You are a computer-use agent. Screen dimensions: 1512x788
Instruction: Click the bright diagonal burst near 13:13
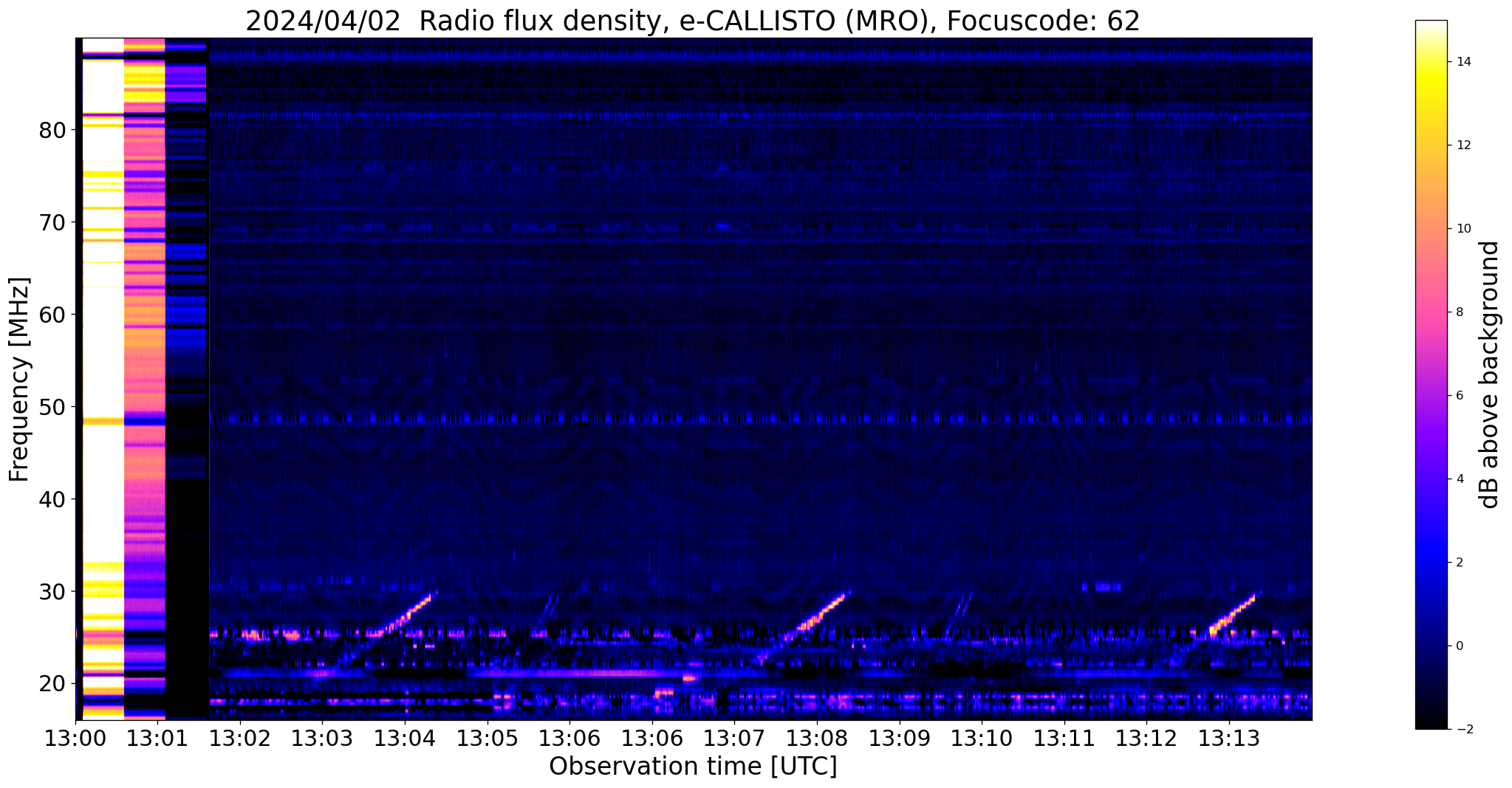(1234, 612)
